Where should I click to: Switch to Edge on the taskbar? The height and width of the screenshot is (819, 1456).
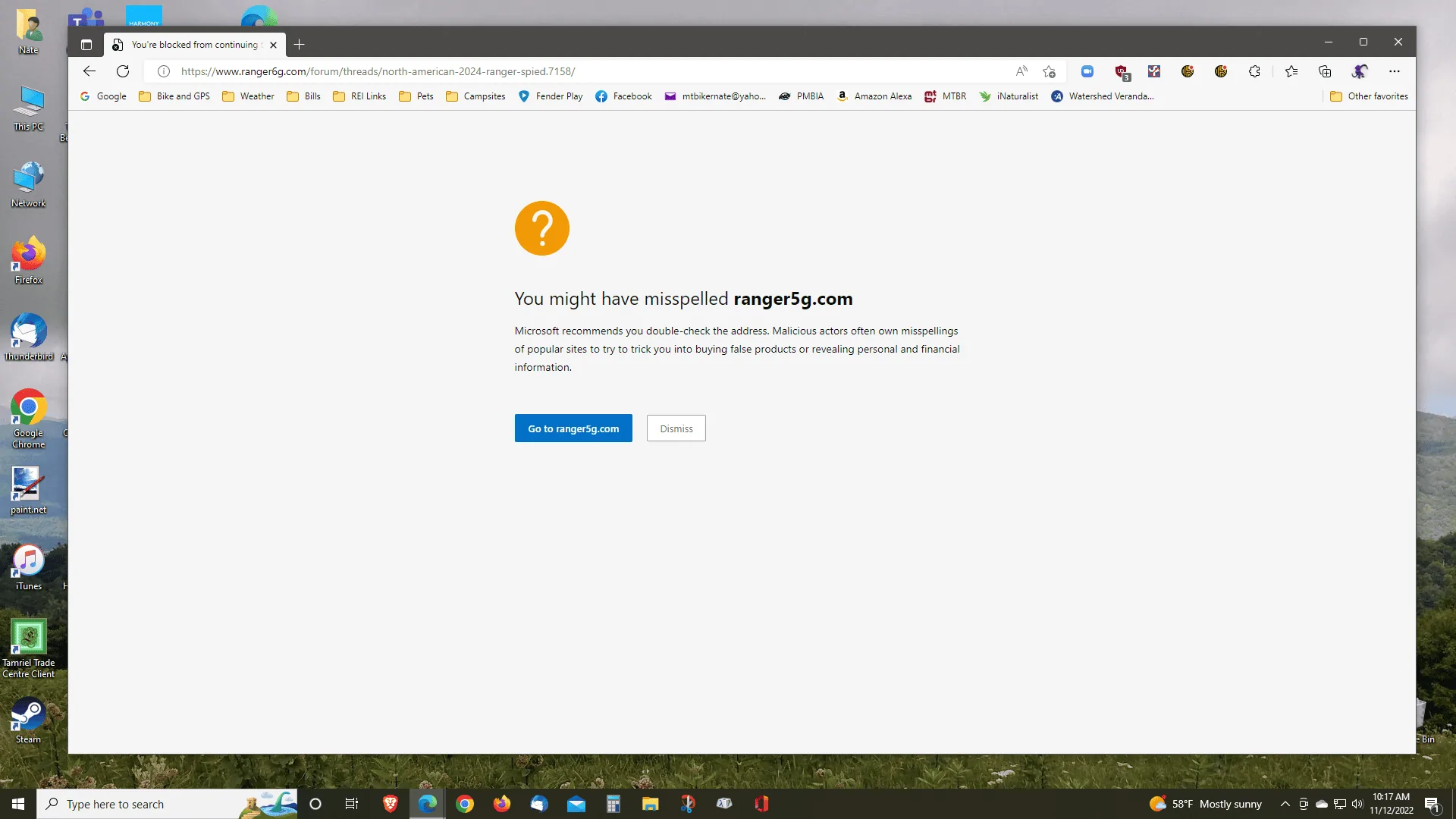(x=428, y=804)
